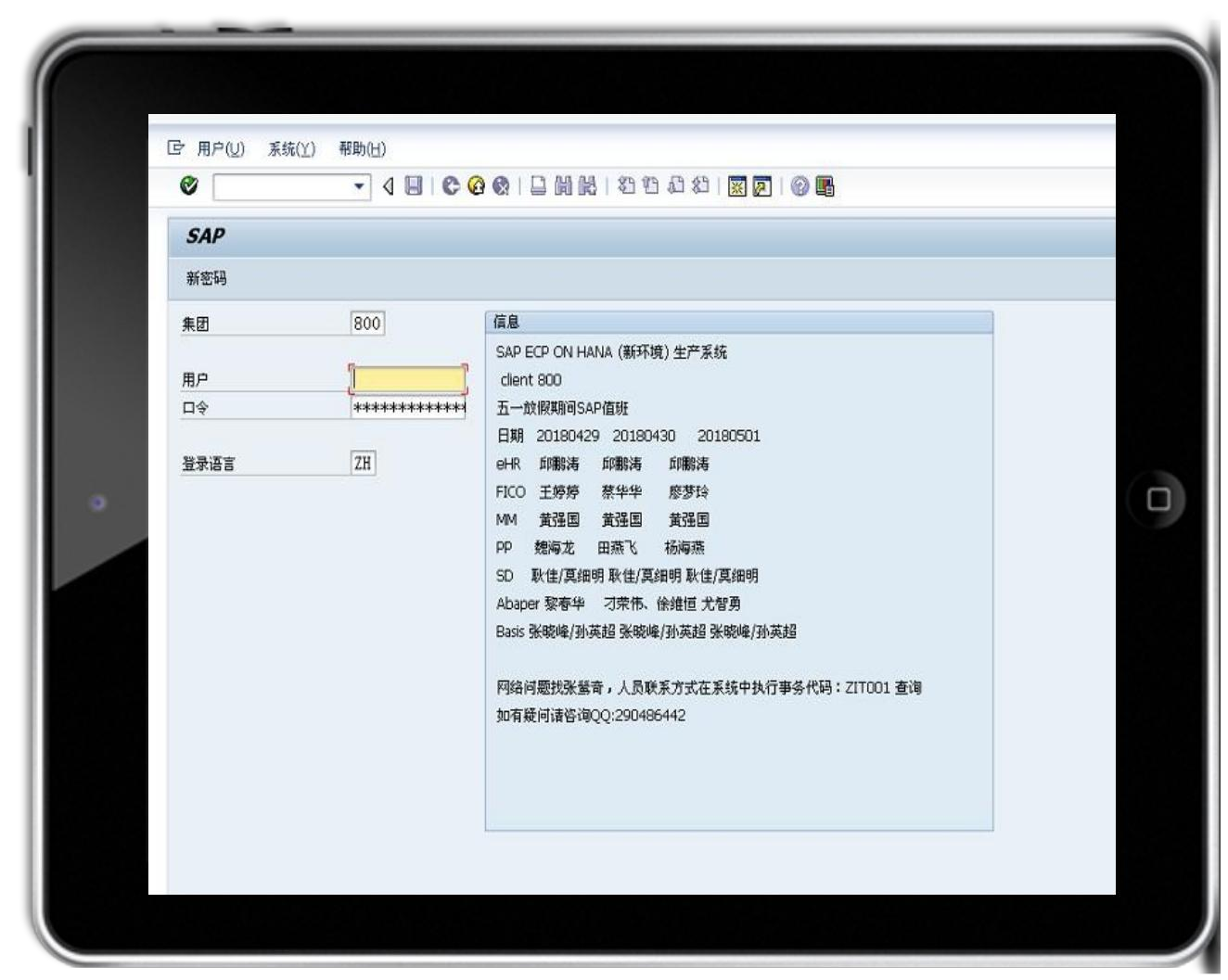Screen dimensions: 1228x980
Task: Open the command field dropdown arrow
Action: click(360, 186)
